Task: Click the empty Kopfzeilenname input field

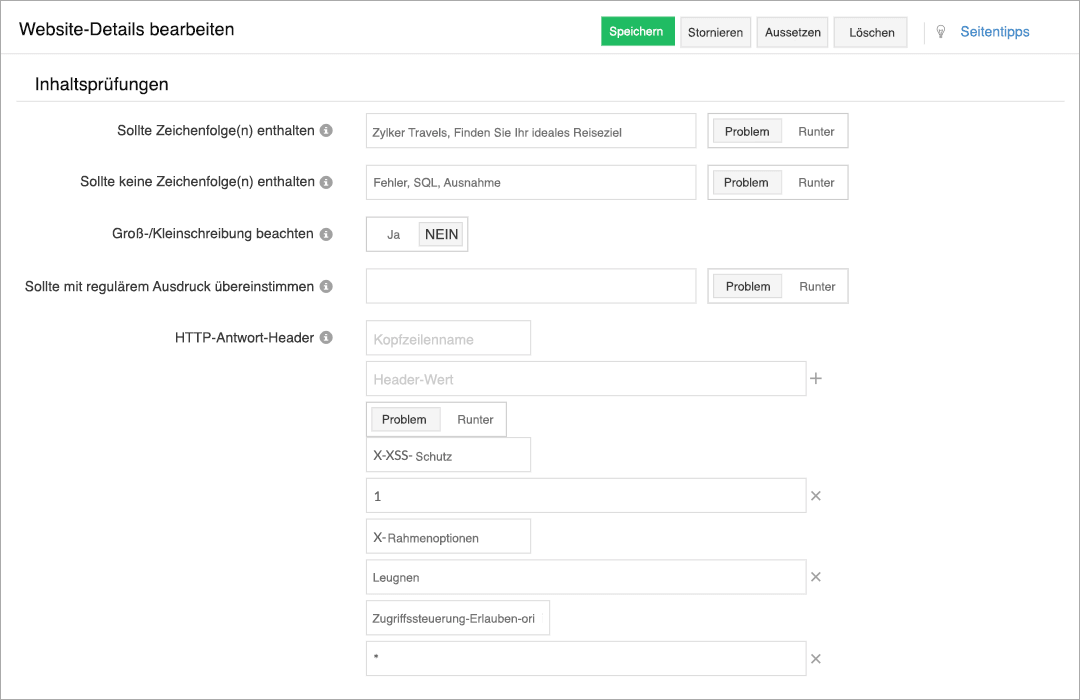Action: [447, 337]
